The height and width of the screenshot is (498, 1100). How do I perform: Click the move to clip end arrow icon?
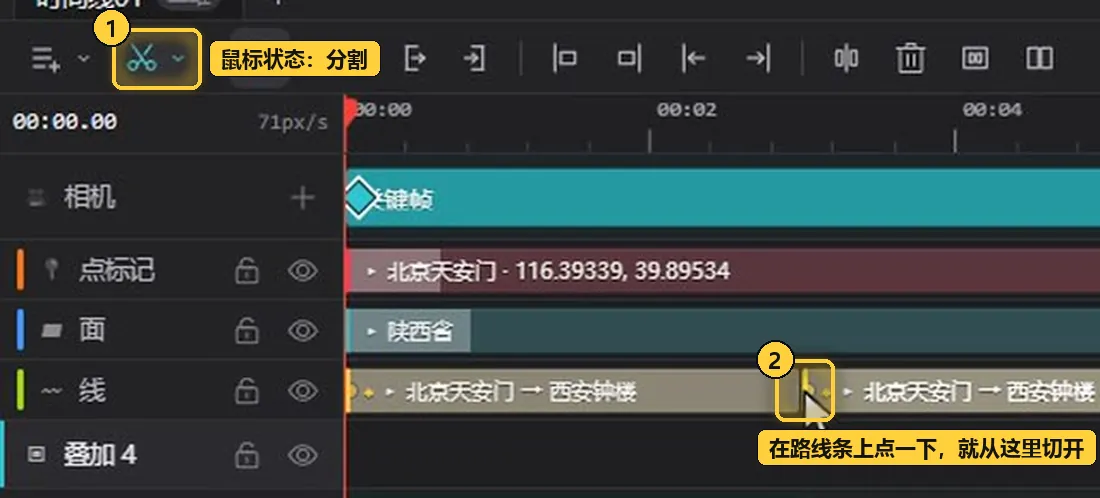click(758, 58)
